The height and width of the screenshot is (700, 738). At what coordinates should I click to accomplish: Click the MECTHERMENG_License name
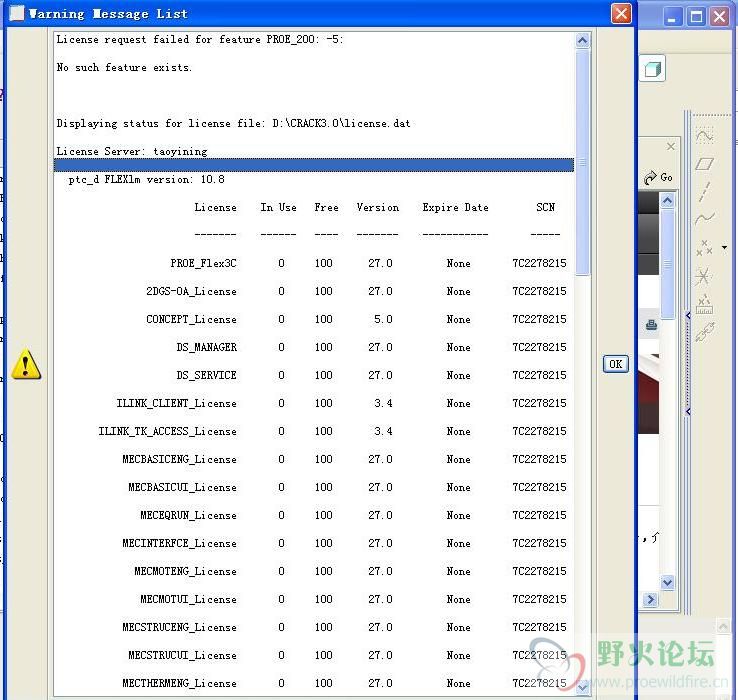(x=179, y=683)
